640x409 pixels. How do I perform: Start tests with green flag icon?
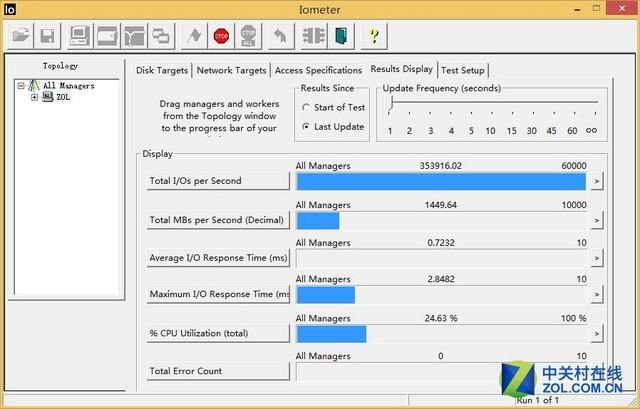(x=194, y=36)
